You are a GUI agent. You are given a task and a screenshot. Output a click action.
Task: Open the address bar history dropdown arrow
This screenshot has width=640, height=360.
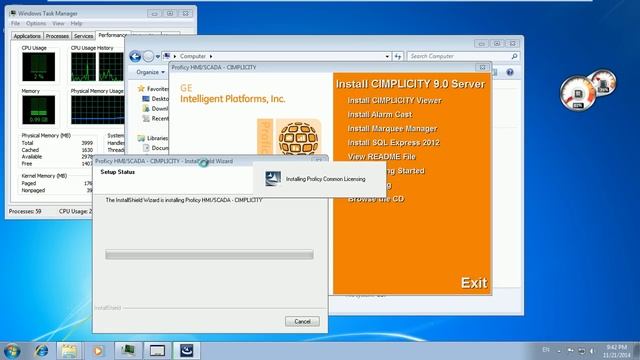point(387,56)
